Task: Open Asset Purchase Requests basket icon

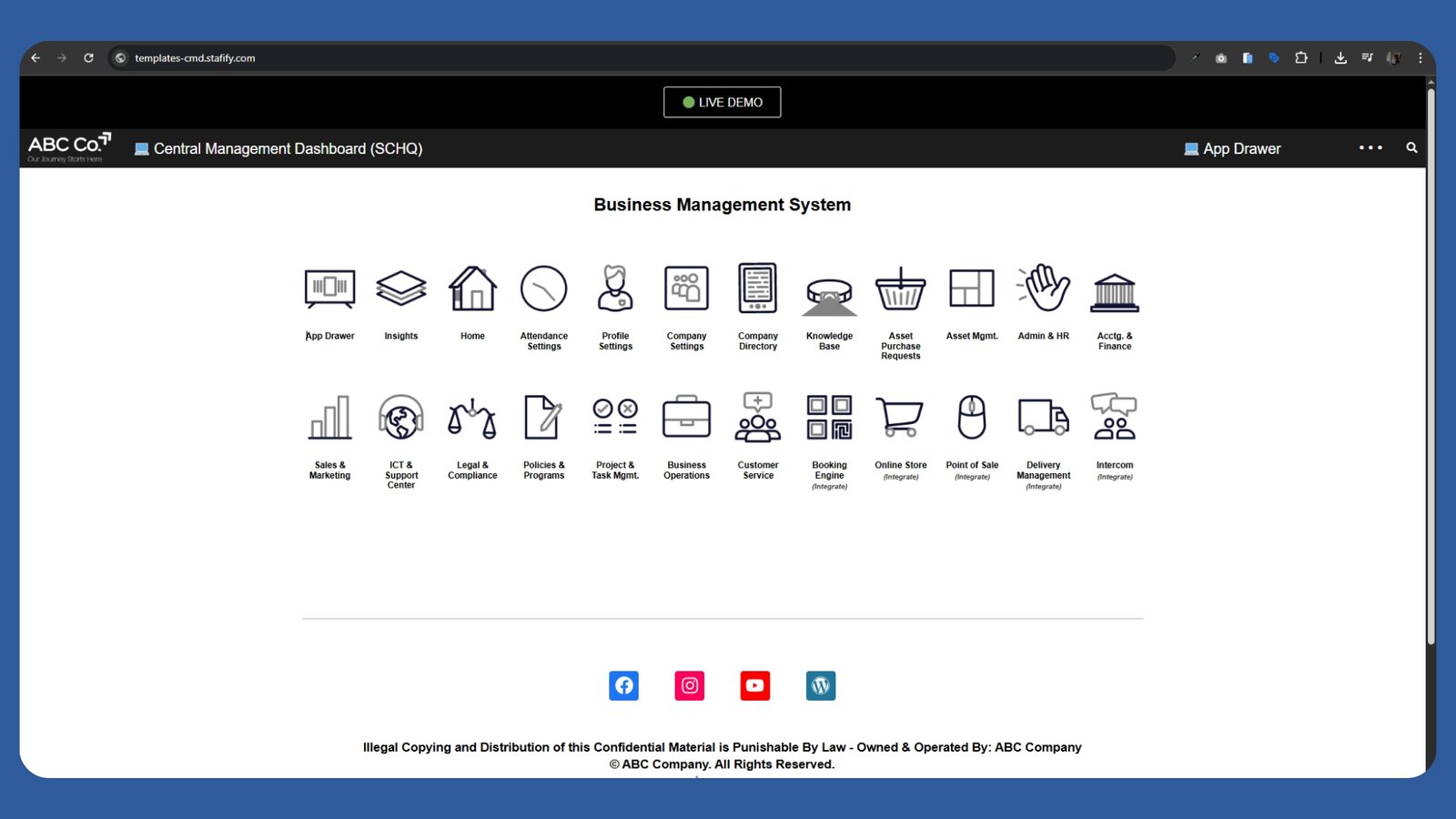Action: pyautogui.click(x=900, y=289)
